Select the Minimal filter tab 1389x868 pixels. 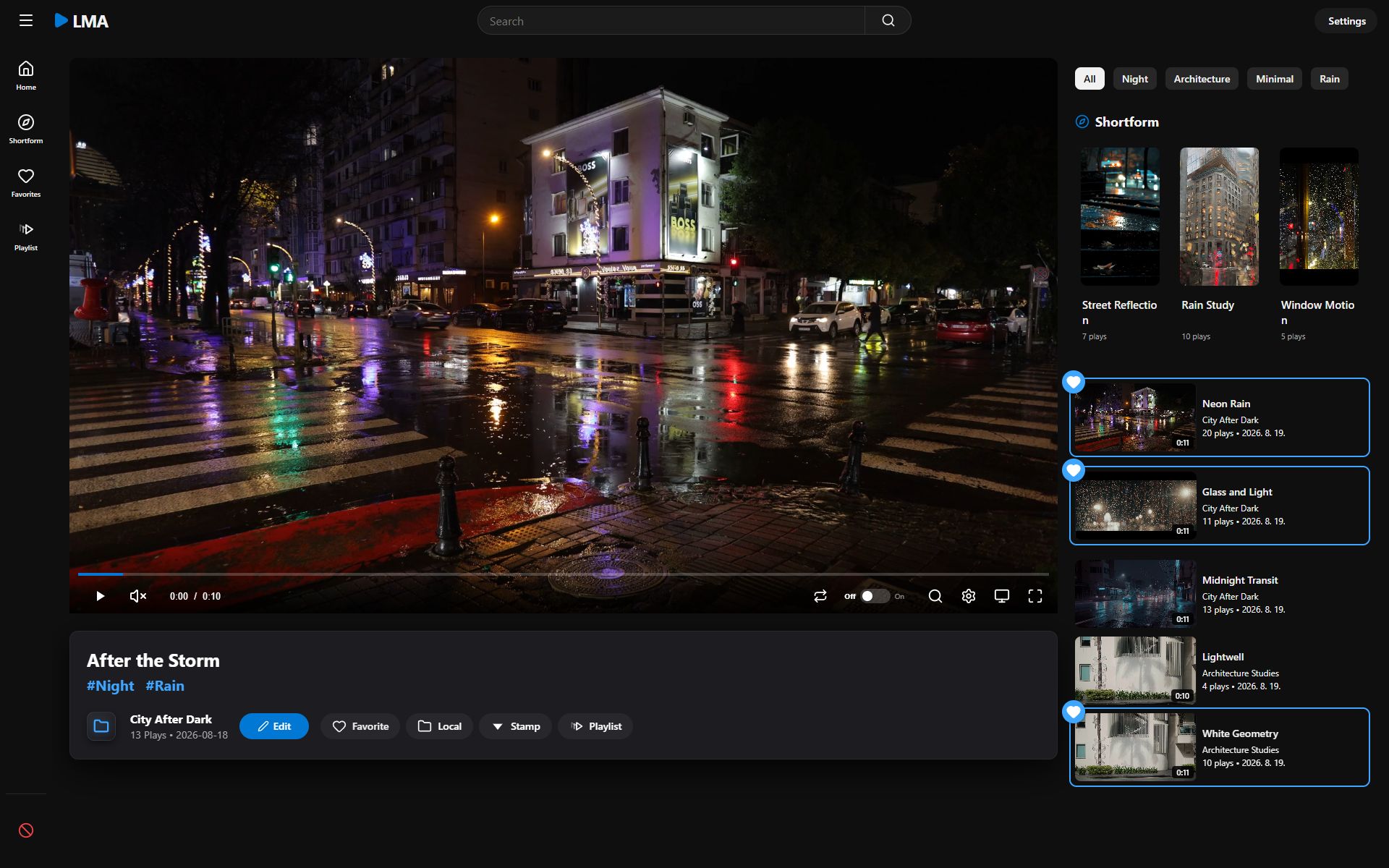1274,79
